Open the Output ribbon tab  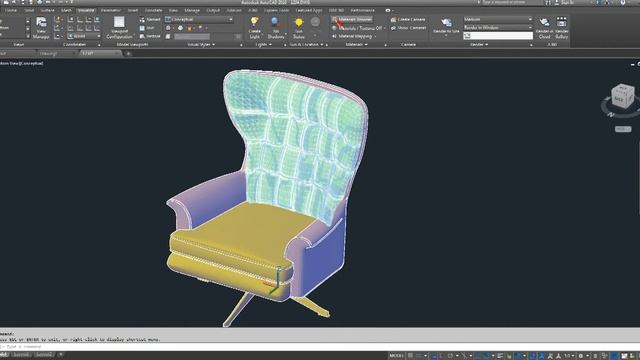(x=213, y=10)
